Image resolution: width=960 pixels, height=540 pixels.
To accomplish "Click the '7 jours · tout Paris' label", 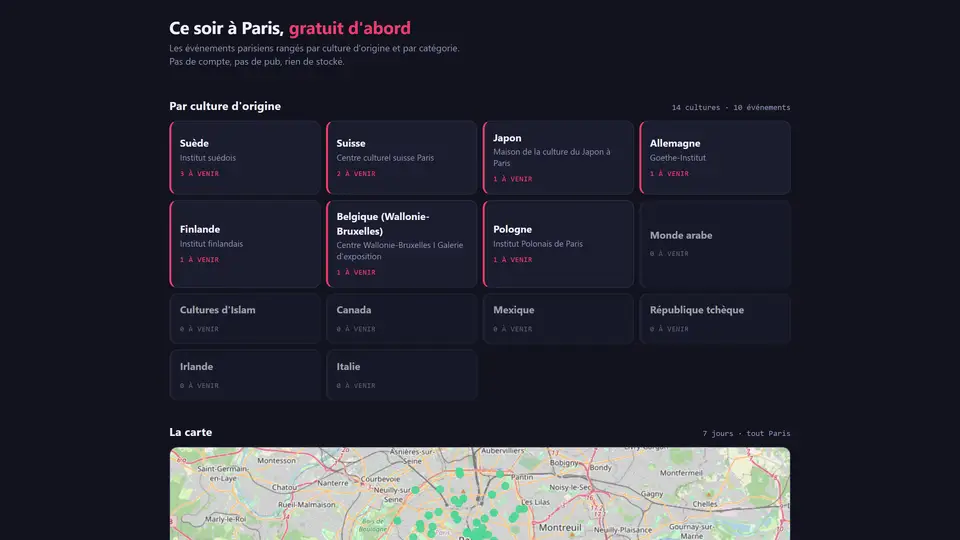I will pos(746,433).
